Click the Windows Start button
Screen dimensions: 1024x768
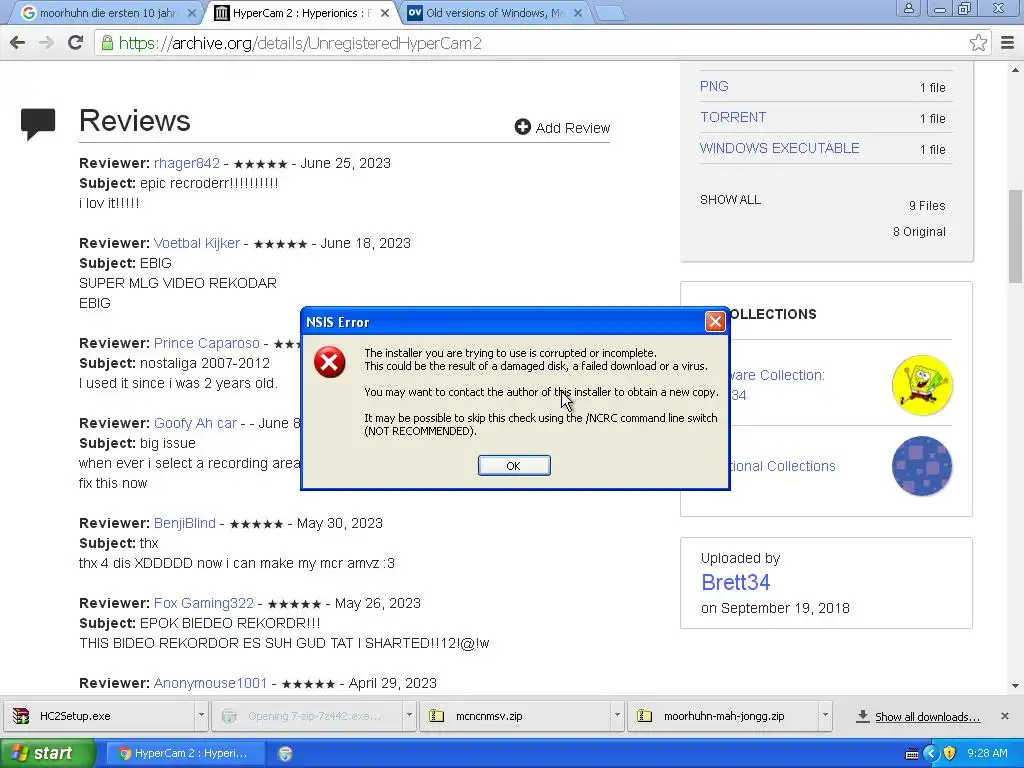click(47, 754)
